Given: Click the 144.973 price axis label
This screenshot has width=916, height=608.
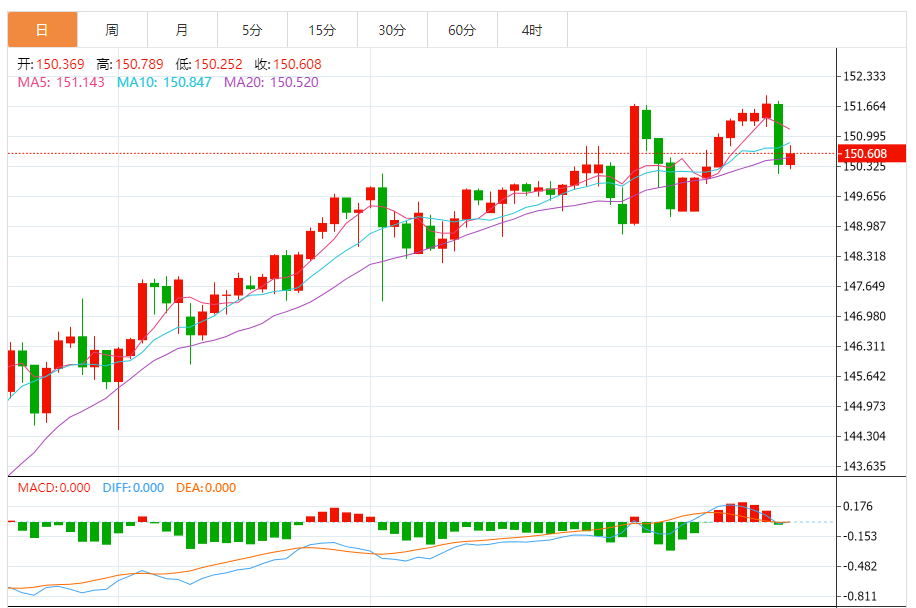Looking at the screenshot, I should tap(864, 407).
